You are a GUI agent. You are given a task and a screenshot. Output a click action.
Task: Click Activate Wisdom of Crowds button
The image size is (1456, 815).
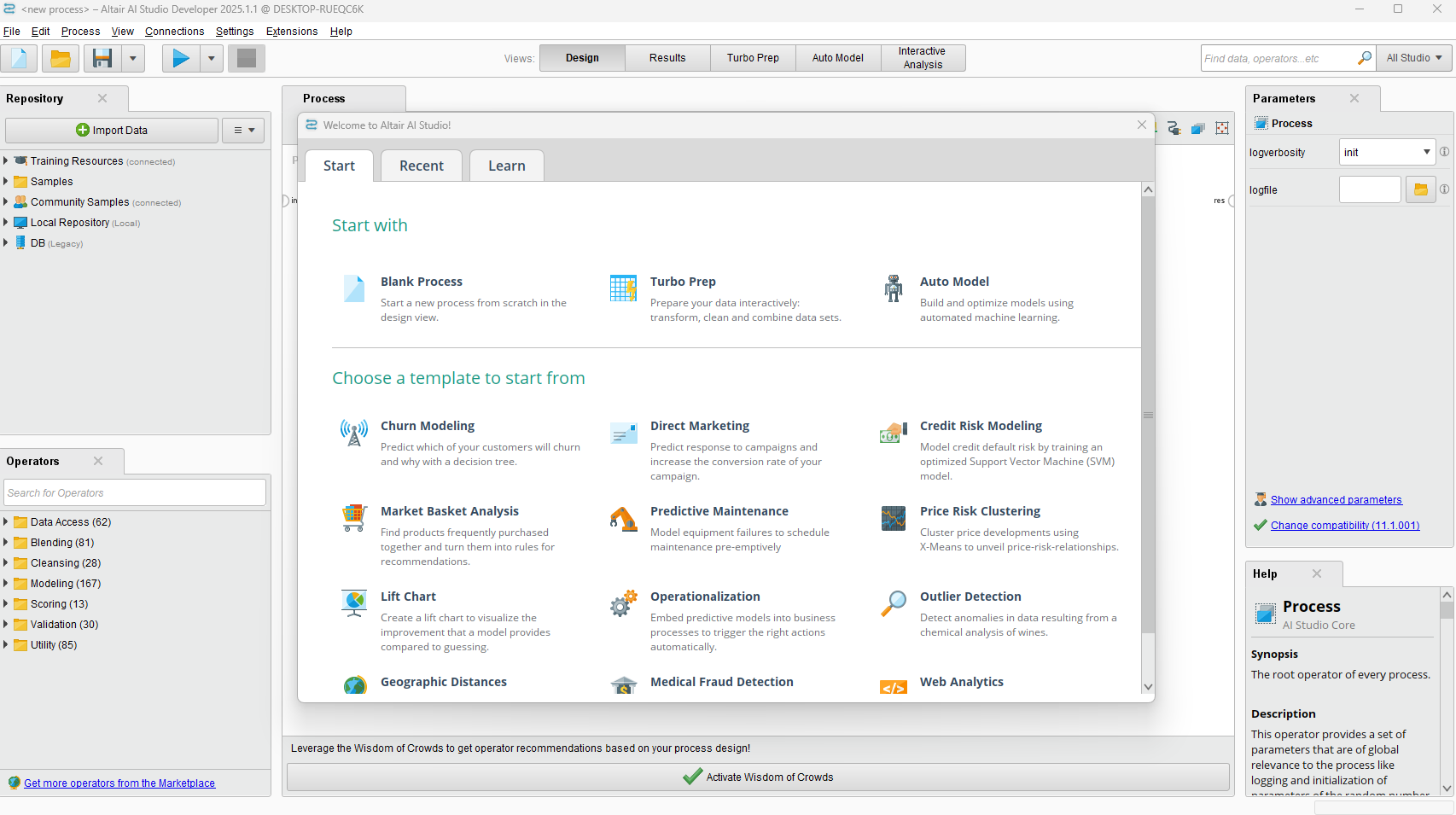point(758,777)
